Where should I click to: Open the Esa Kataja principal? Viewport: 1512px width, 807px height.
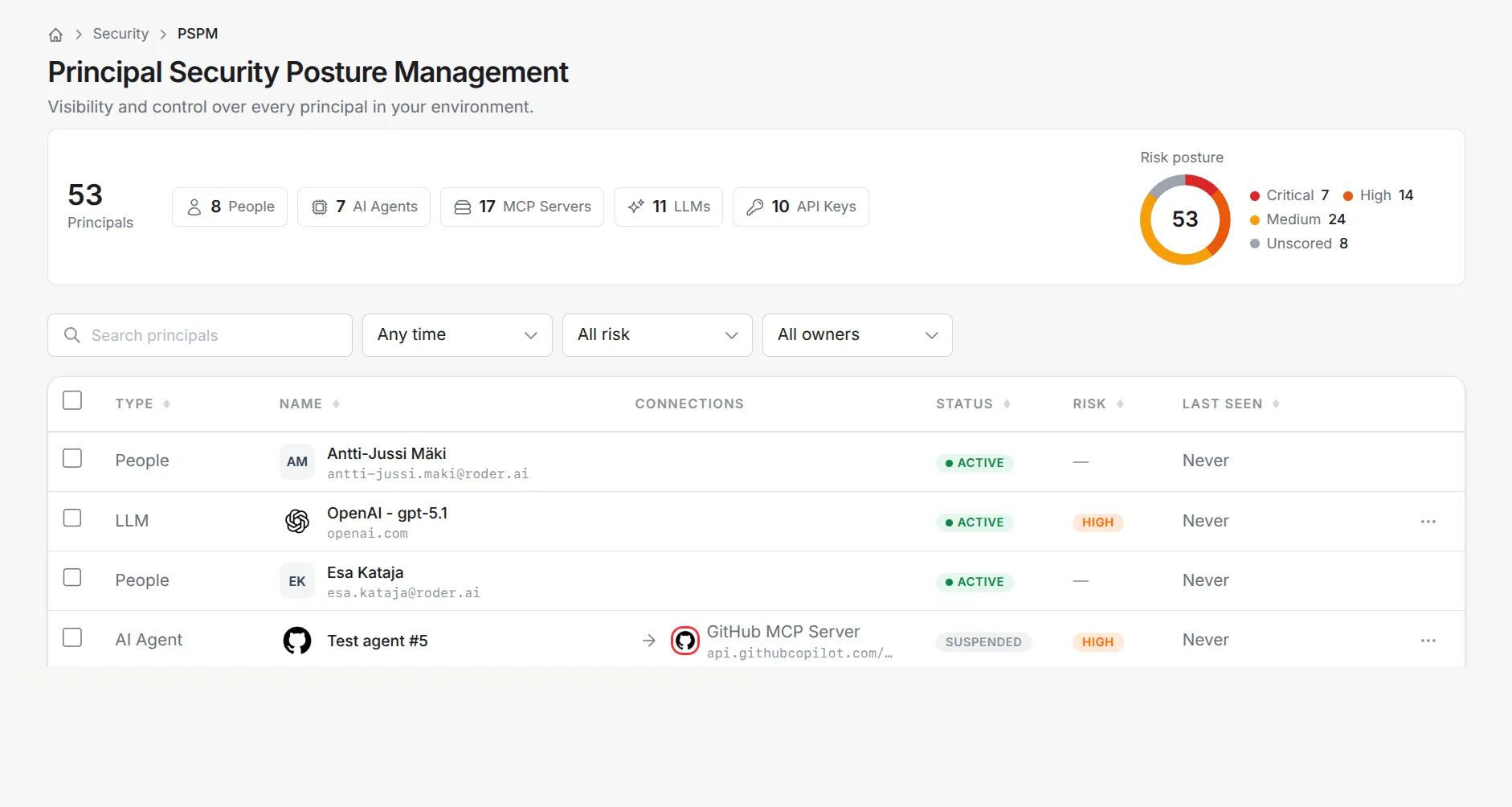coord(366,573)
